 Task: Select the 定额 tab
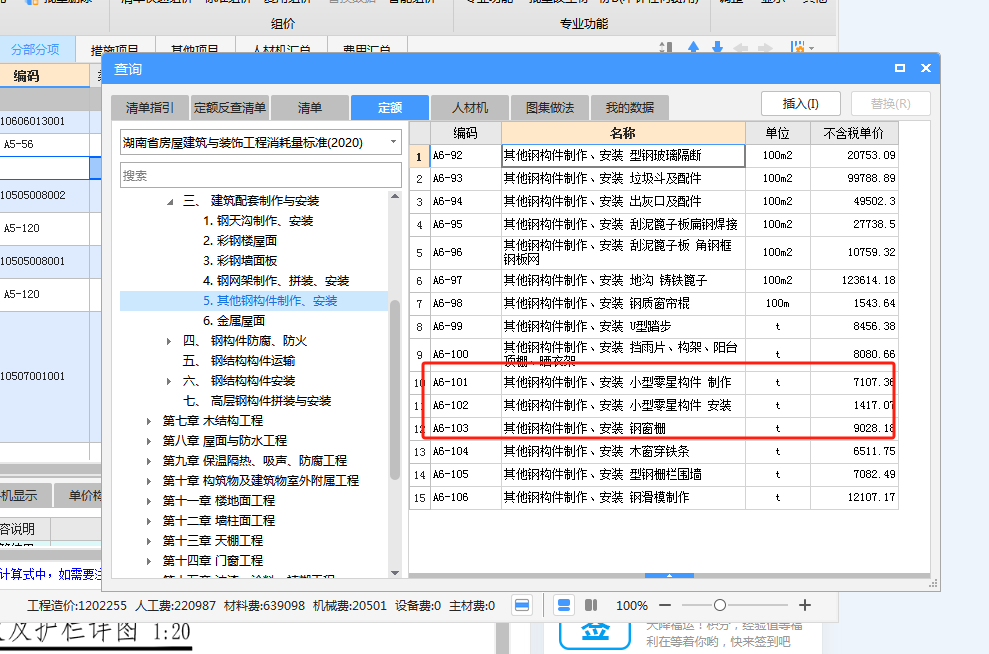(x=390, y=108)
